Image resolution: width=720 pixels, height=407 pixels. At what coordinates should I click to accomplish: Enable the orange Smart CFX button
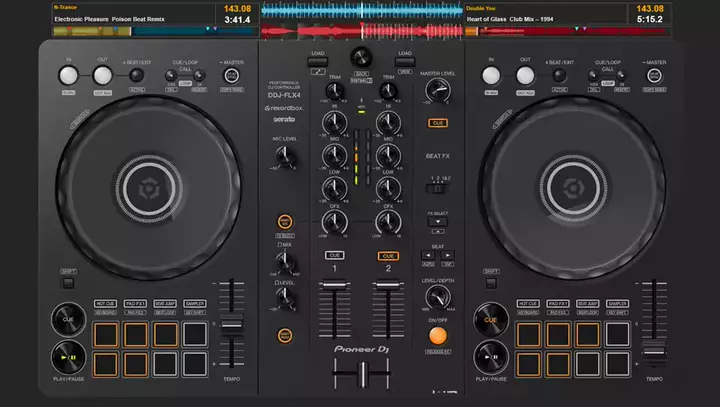[x=285, y=222]
